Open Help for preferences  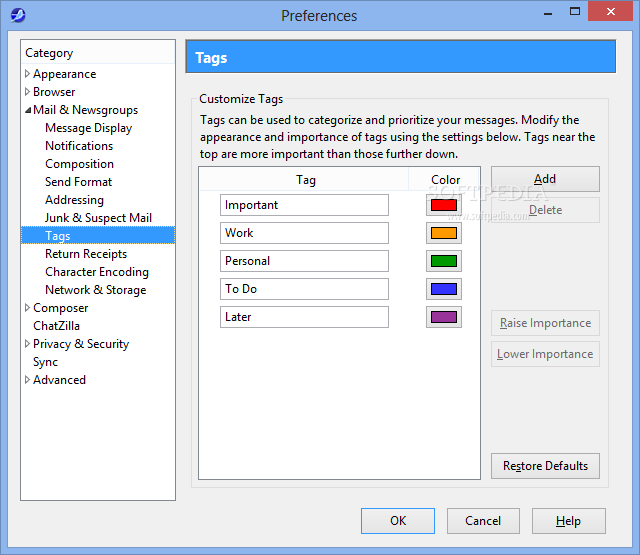click(568, 521)
